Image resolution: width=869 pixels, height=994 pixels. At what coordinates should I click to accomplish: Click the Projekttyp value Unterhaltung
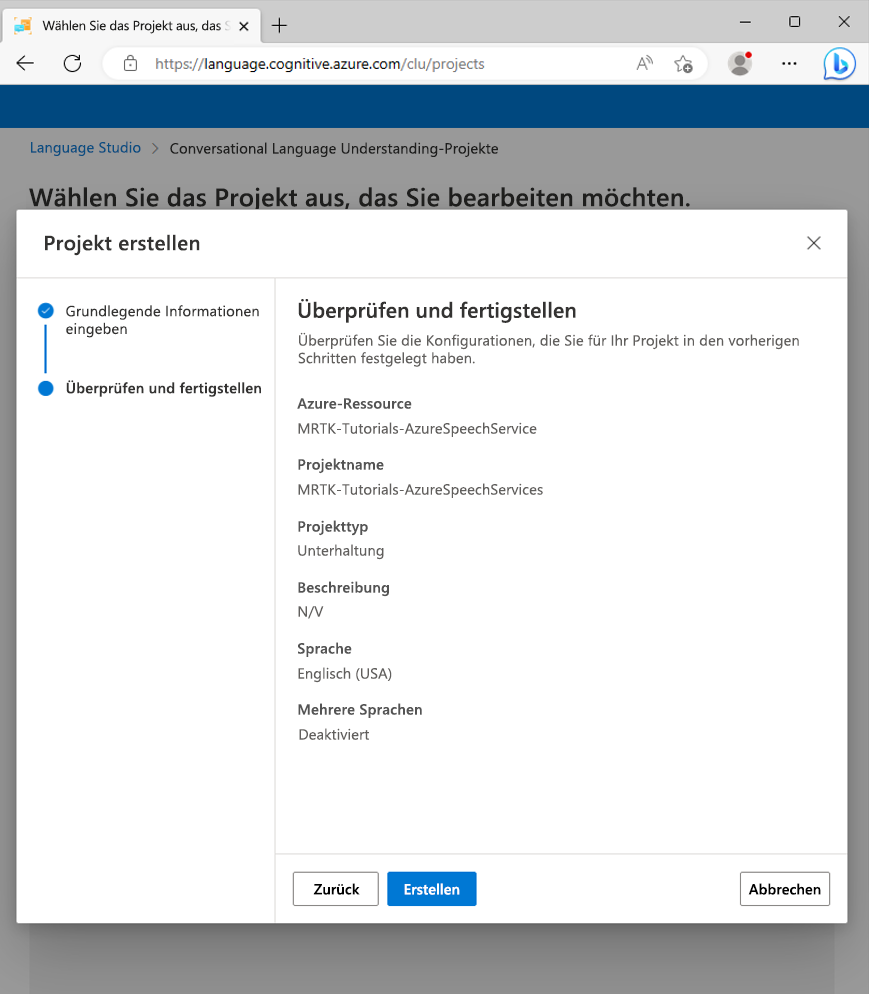coord(341,551)
